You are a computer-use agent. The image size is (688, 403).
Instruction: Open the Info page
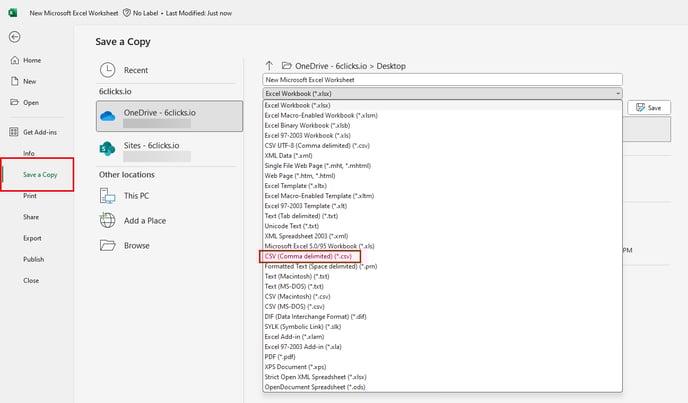click(29, 153)
